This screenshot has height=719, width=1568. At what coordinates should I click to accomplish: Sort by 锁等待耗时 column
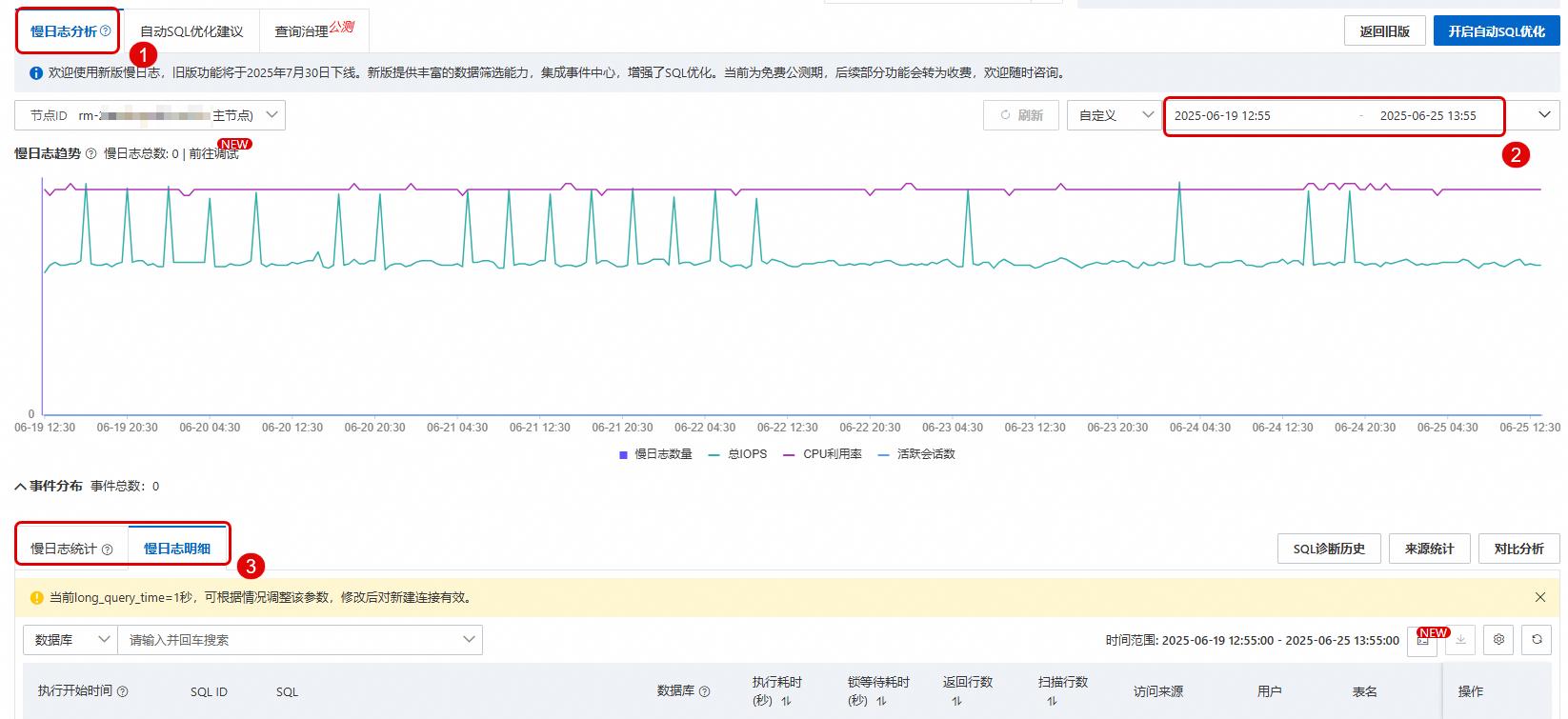pos(882,701)
